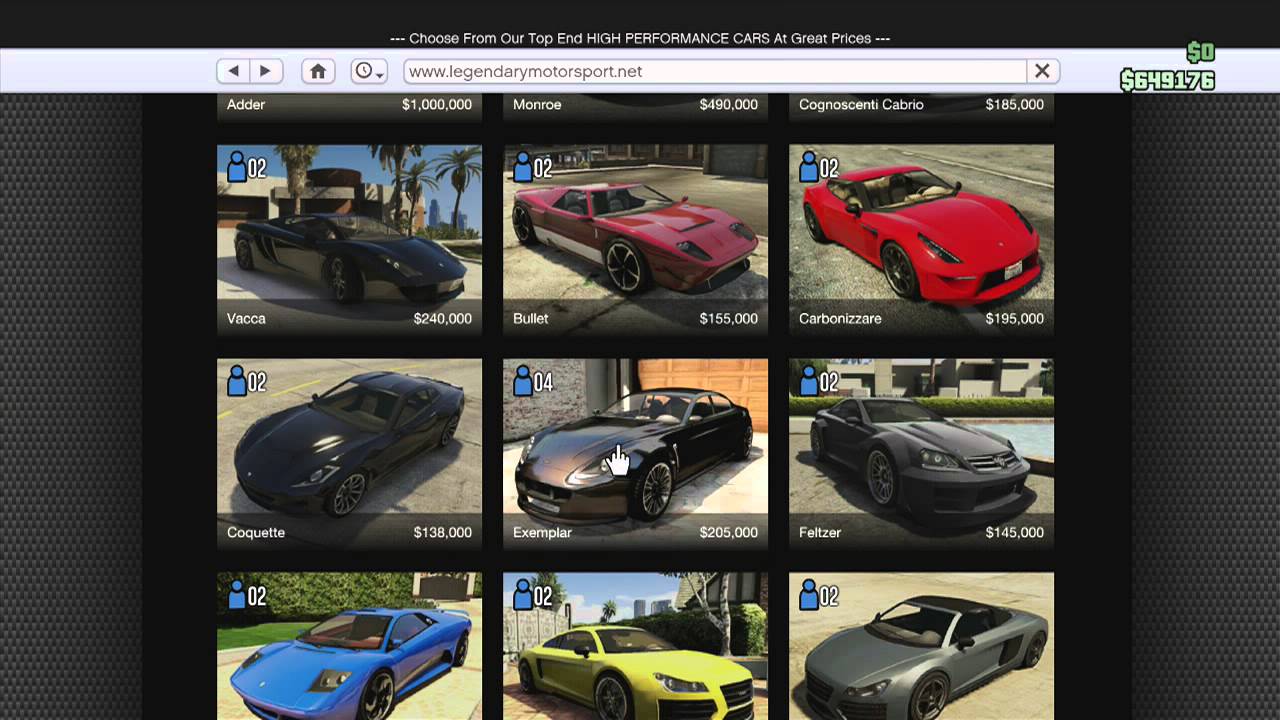This screenshot has width=1280, height=720.
Task: Click the Coquette name label
Action: coord(256,533)
